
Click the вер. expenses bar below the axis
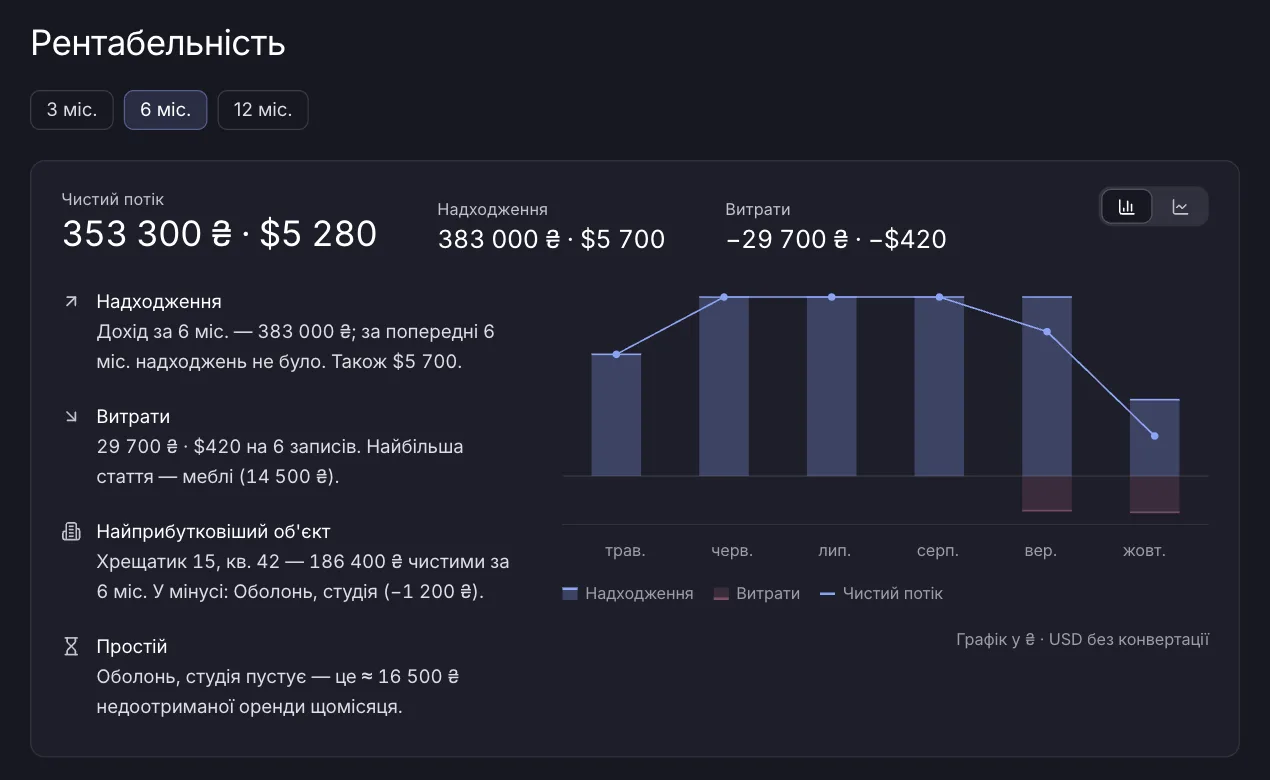1047,494
